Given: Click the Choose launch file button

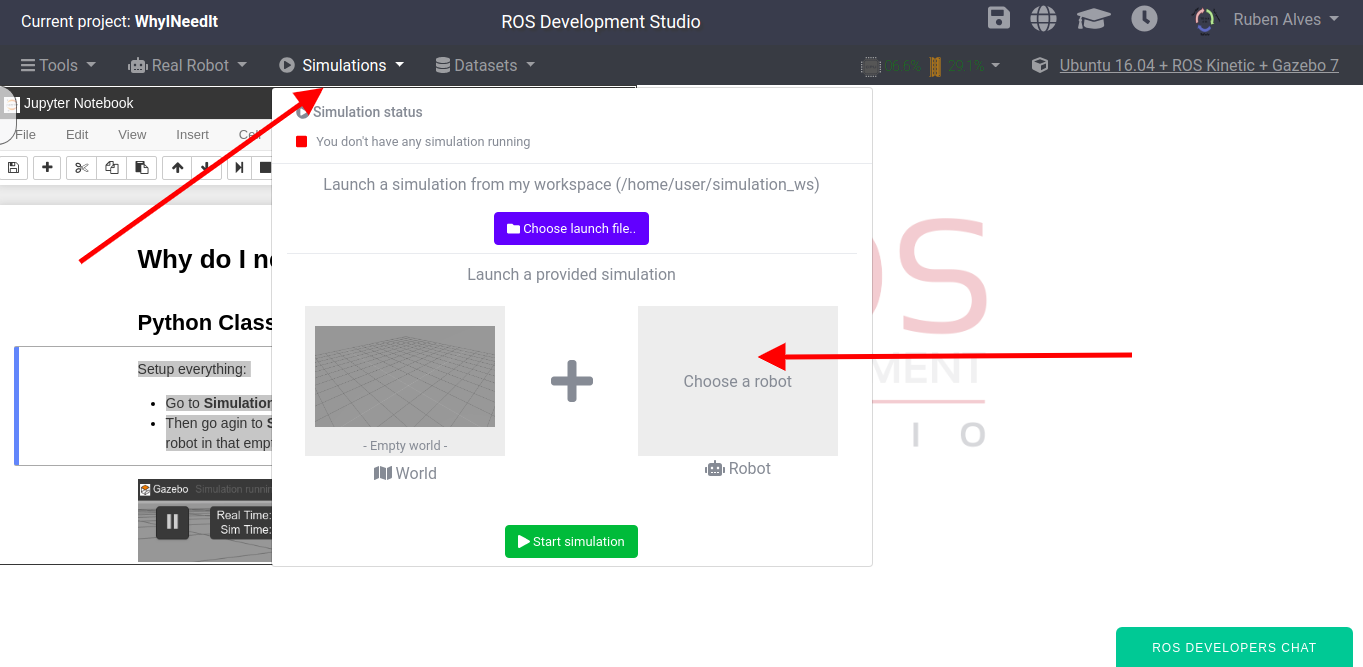Looking at the screenshot, I should [571, 228].
